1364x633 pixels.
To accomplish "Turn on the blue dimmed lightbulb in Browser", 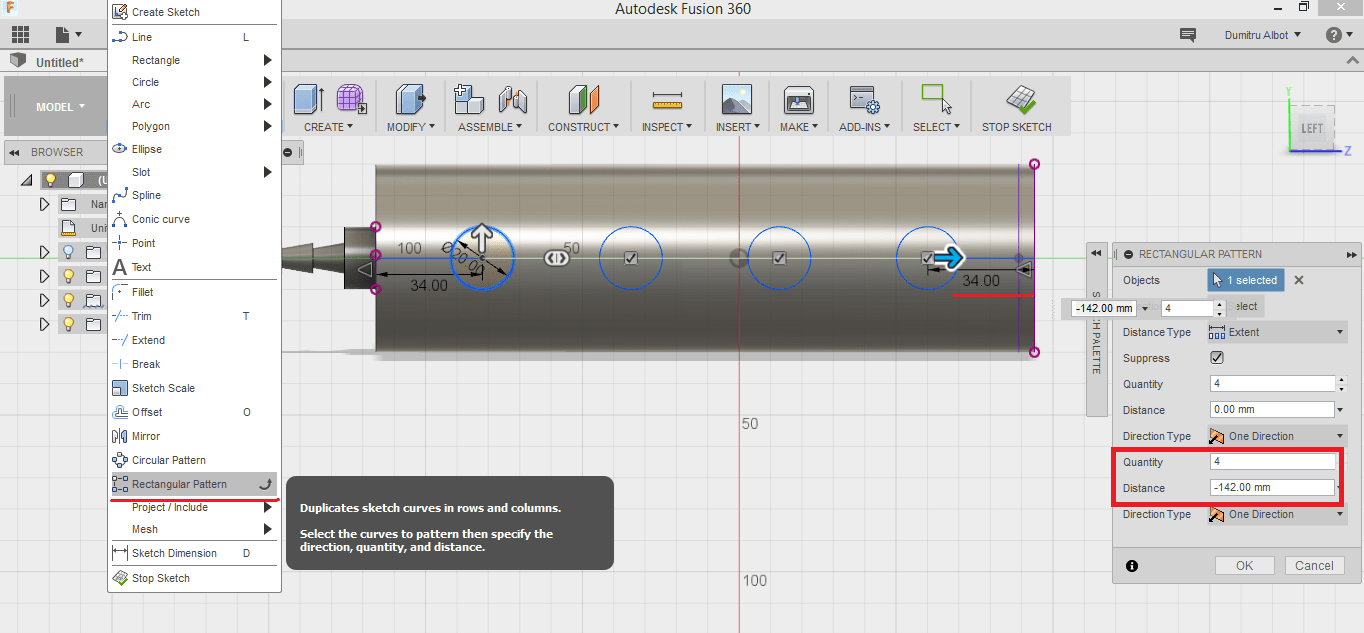I will pyautogui.click(x=68, y=252).
